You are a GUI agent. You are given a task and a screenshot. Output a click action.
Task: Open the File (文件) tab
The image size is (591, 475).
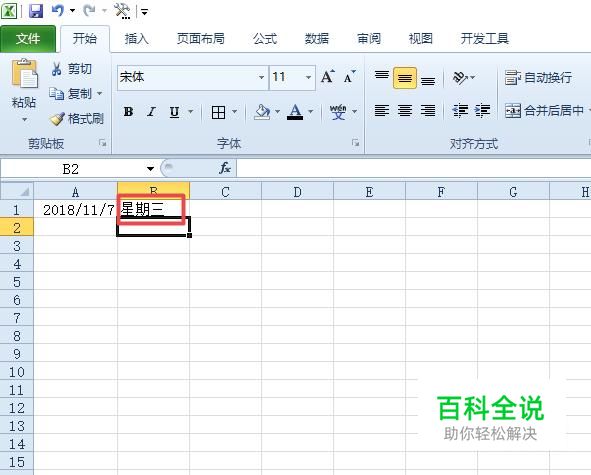pyautogui.click(x=28, y=38)
